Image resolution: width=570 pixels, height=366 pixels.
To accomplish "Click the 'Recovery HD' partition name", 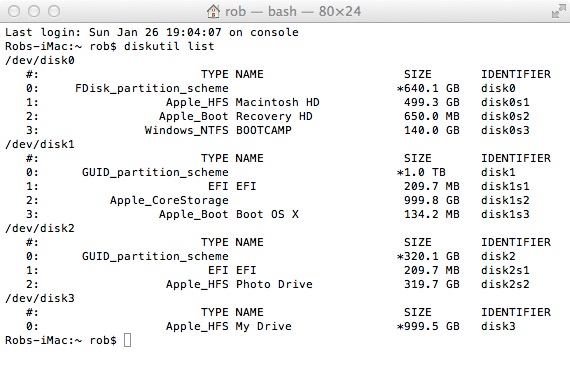I will 274,116.
